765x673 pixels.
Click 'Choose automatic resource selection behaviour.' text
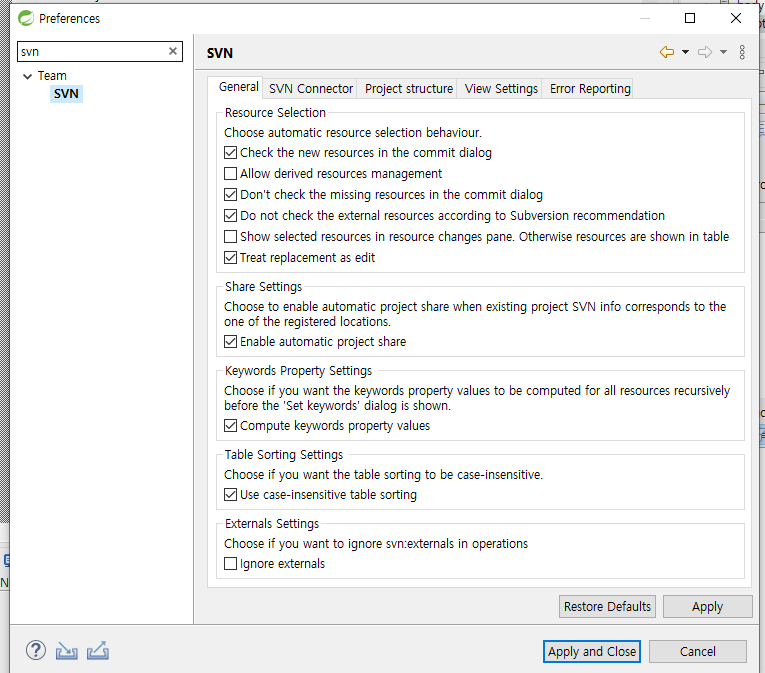(353, 133)
